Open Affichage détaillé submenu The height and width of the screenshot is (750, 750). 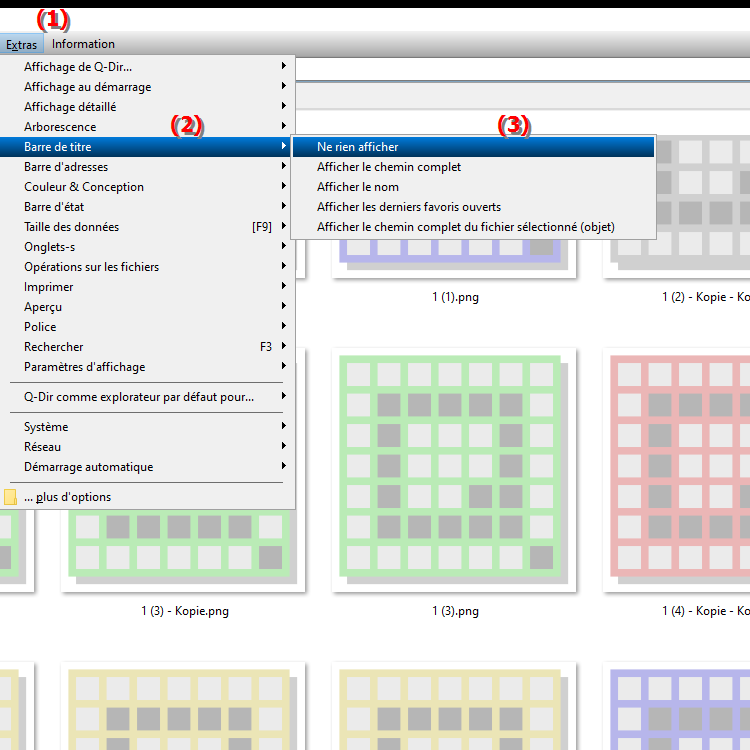(147, 107)
